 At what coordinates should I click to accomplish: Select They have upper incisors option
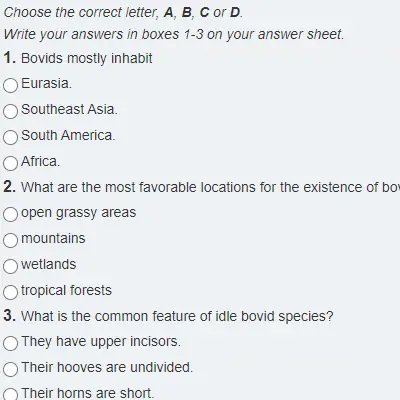10,343
